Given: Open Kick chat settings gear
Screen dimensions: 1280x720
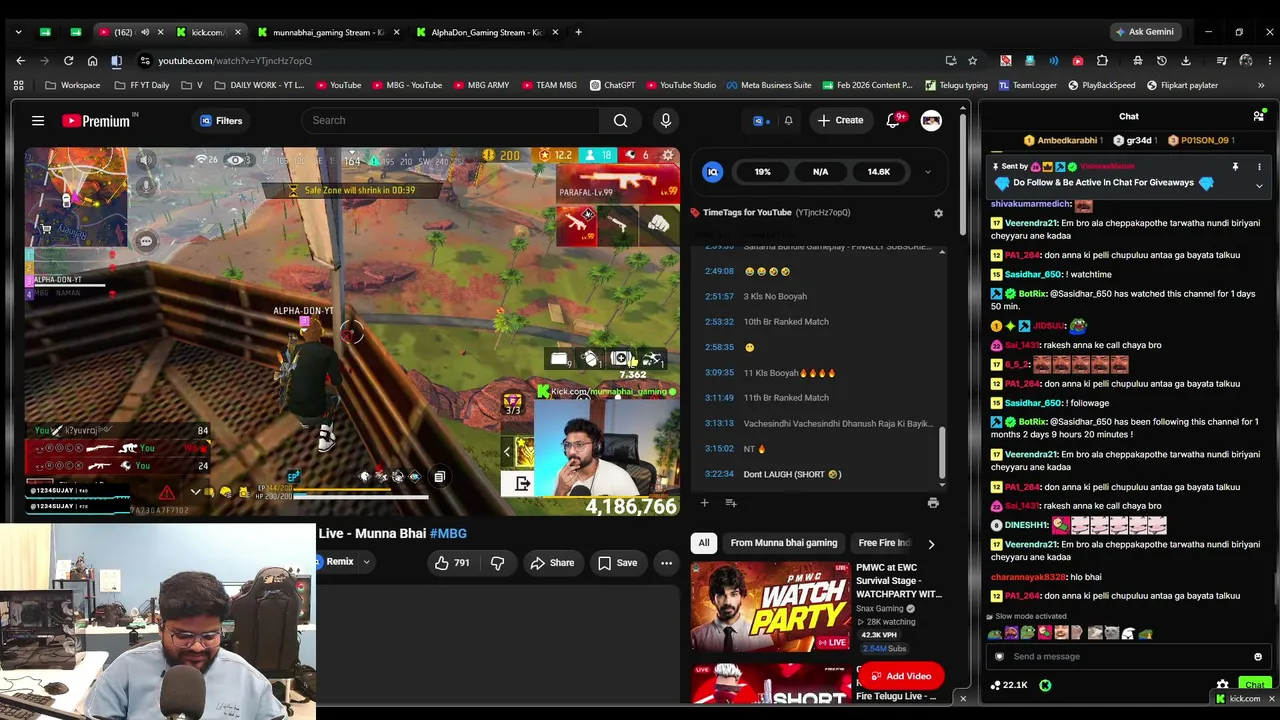Looking at the screenshot, I should (x=1222, y=685).
